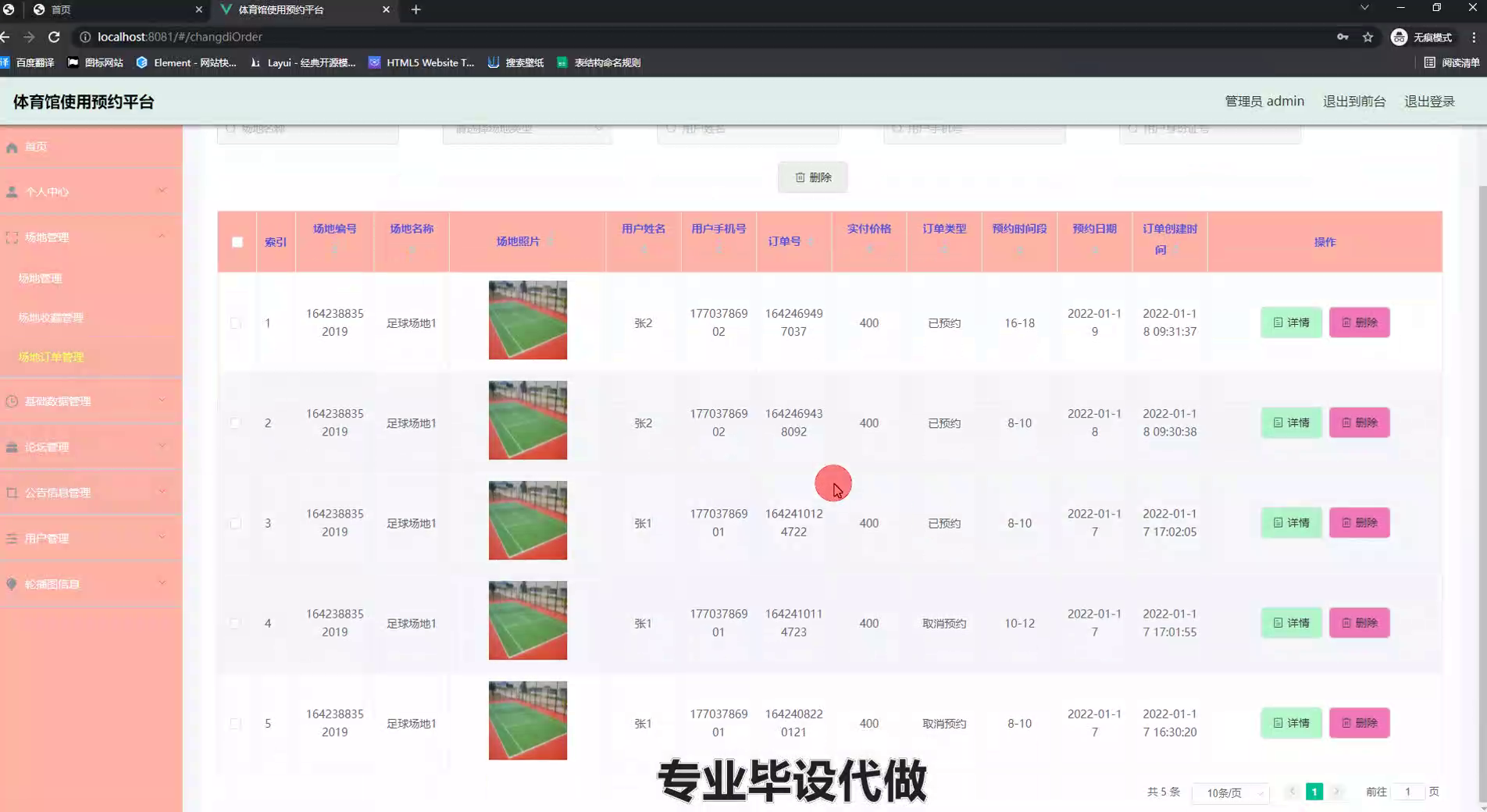Close the 体育馆使用预约平台 browser tab
1487x812 pixels.
click(x=386, y=9)
